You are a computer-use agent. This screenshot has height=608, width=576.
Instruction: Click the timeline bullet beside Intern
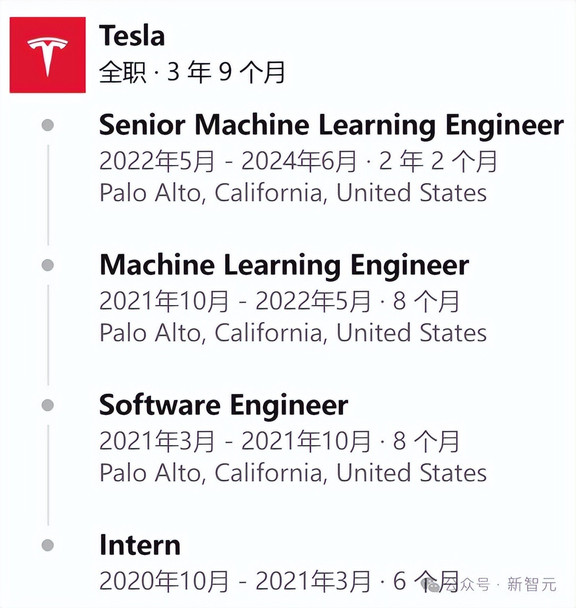point(48,545)
